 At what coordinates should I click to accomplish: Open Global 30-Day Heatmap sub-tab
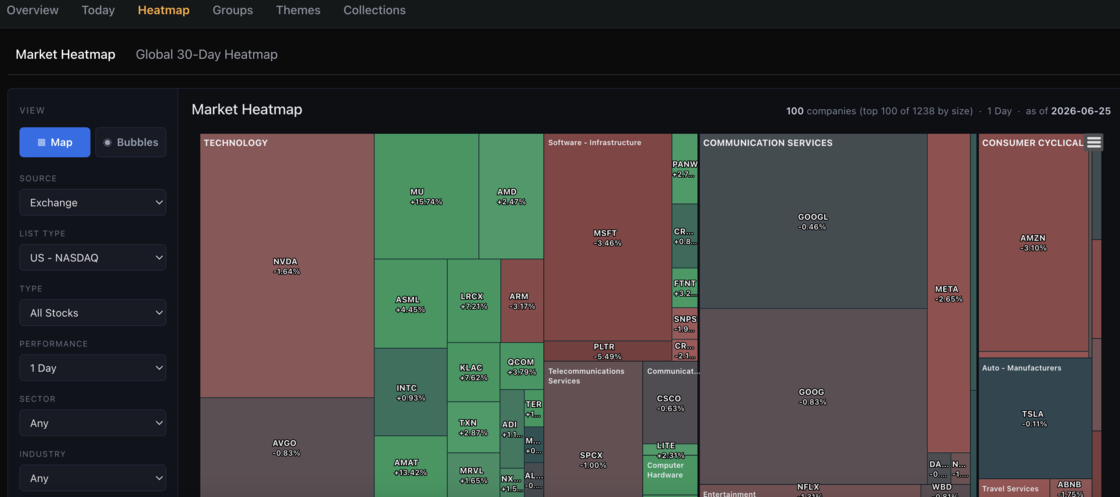tap(206, 54)
